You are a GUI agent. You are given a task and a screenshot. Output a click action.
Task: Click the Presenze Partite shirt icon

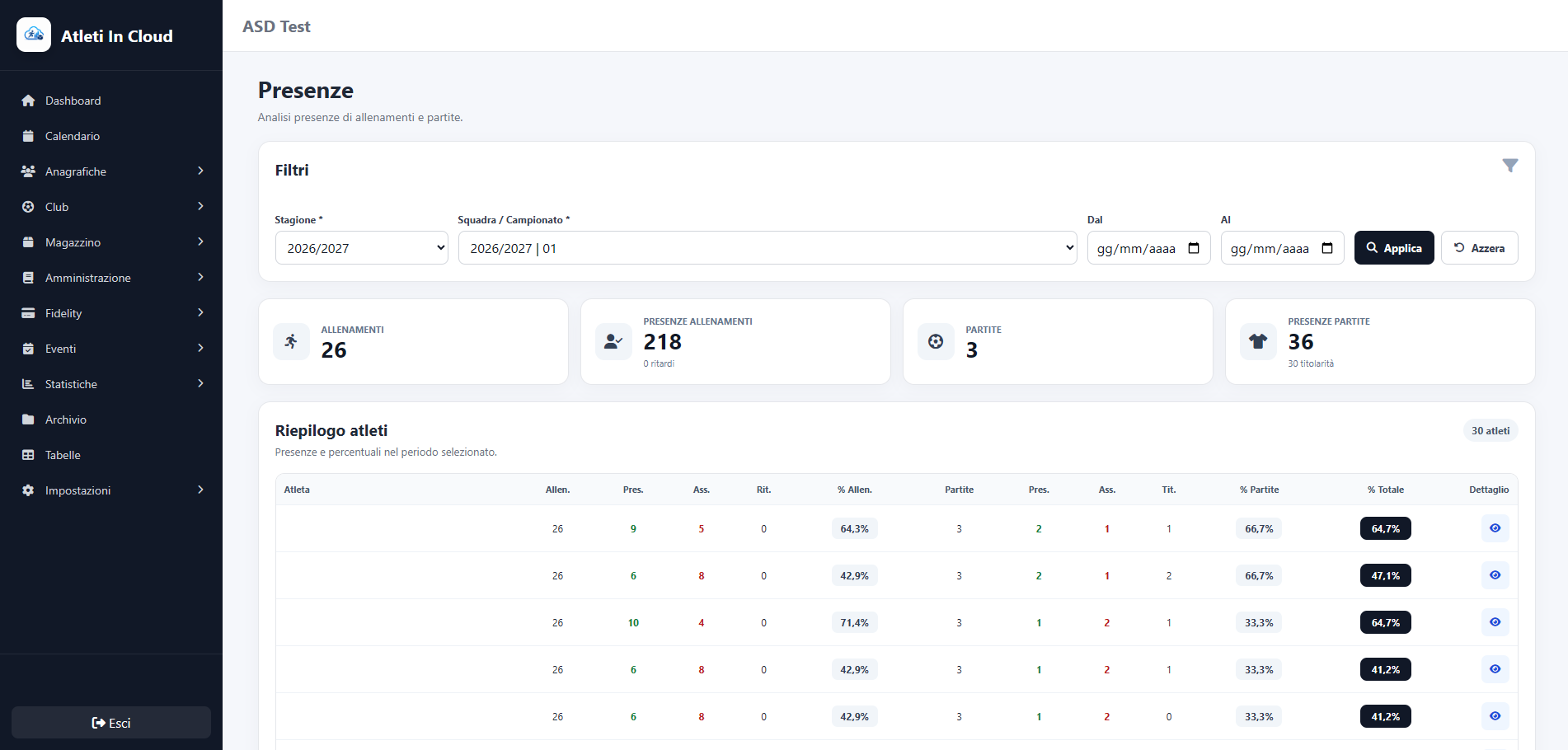(x=1258, y=341)
